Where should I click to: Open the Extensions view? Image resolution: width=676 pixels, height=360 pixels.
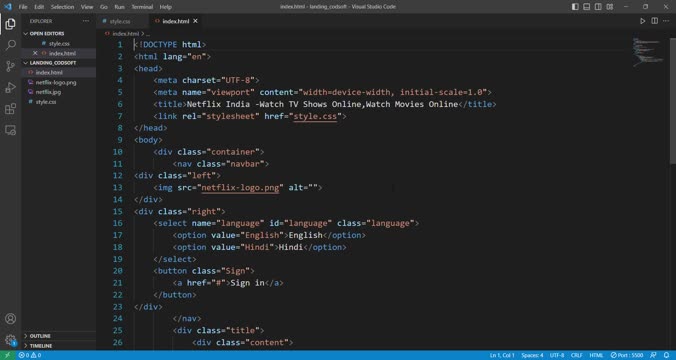10,109
